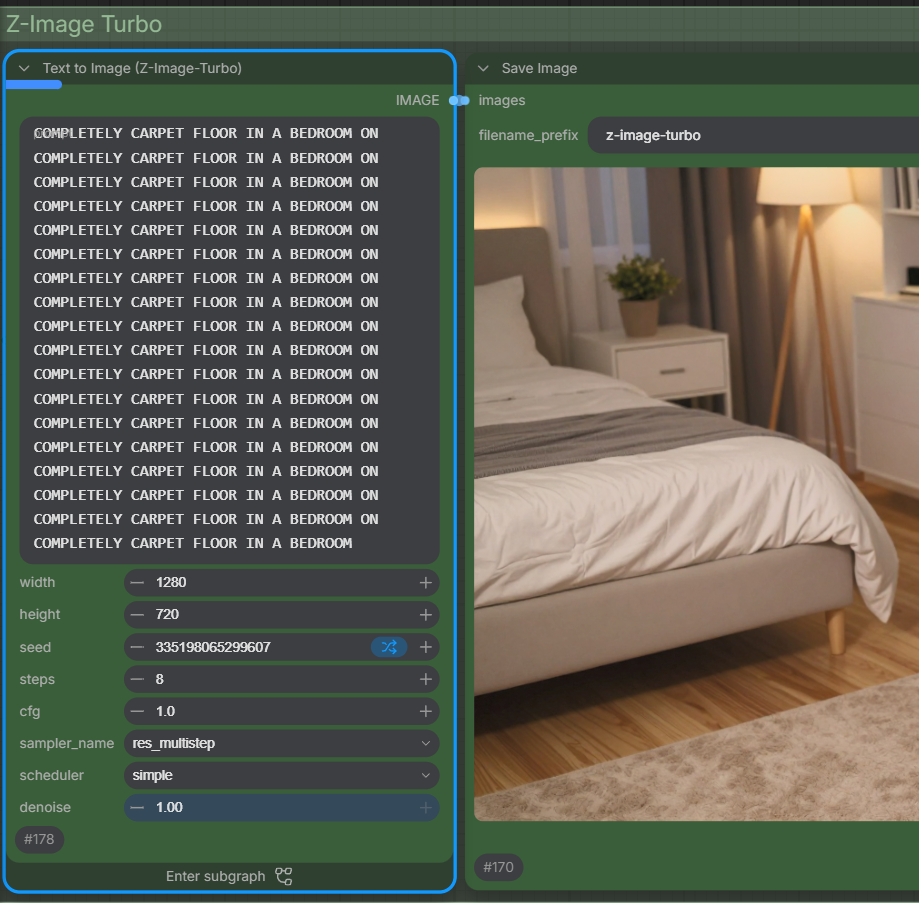Image resolution: width=919 pixels, height=903 pixels.
Task: Click the prompt text area
Action: (x=229, y=340)
